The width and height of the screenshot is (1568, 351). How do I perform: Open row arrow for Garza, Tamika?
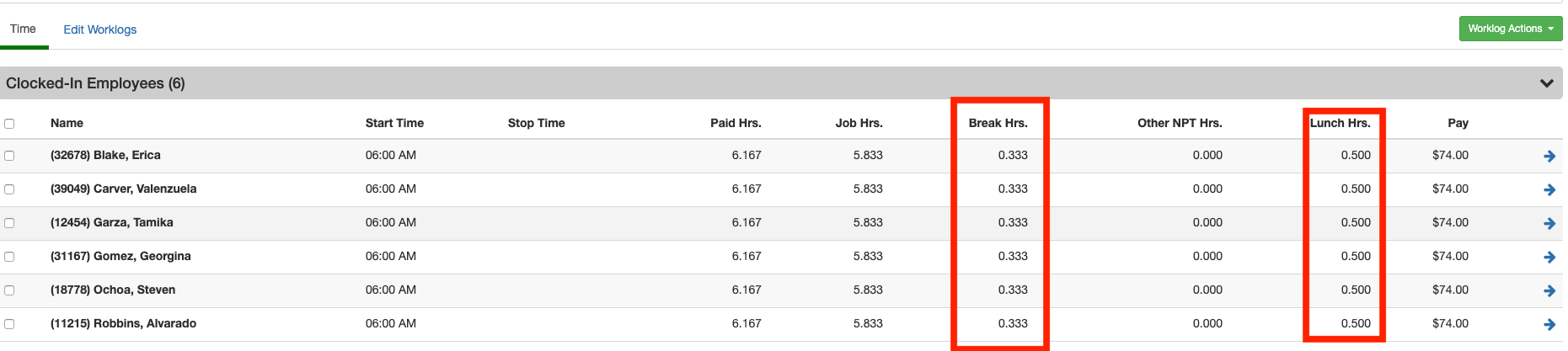point(1549,223)
